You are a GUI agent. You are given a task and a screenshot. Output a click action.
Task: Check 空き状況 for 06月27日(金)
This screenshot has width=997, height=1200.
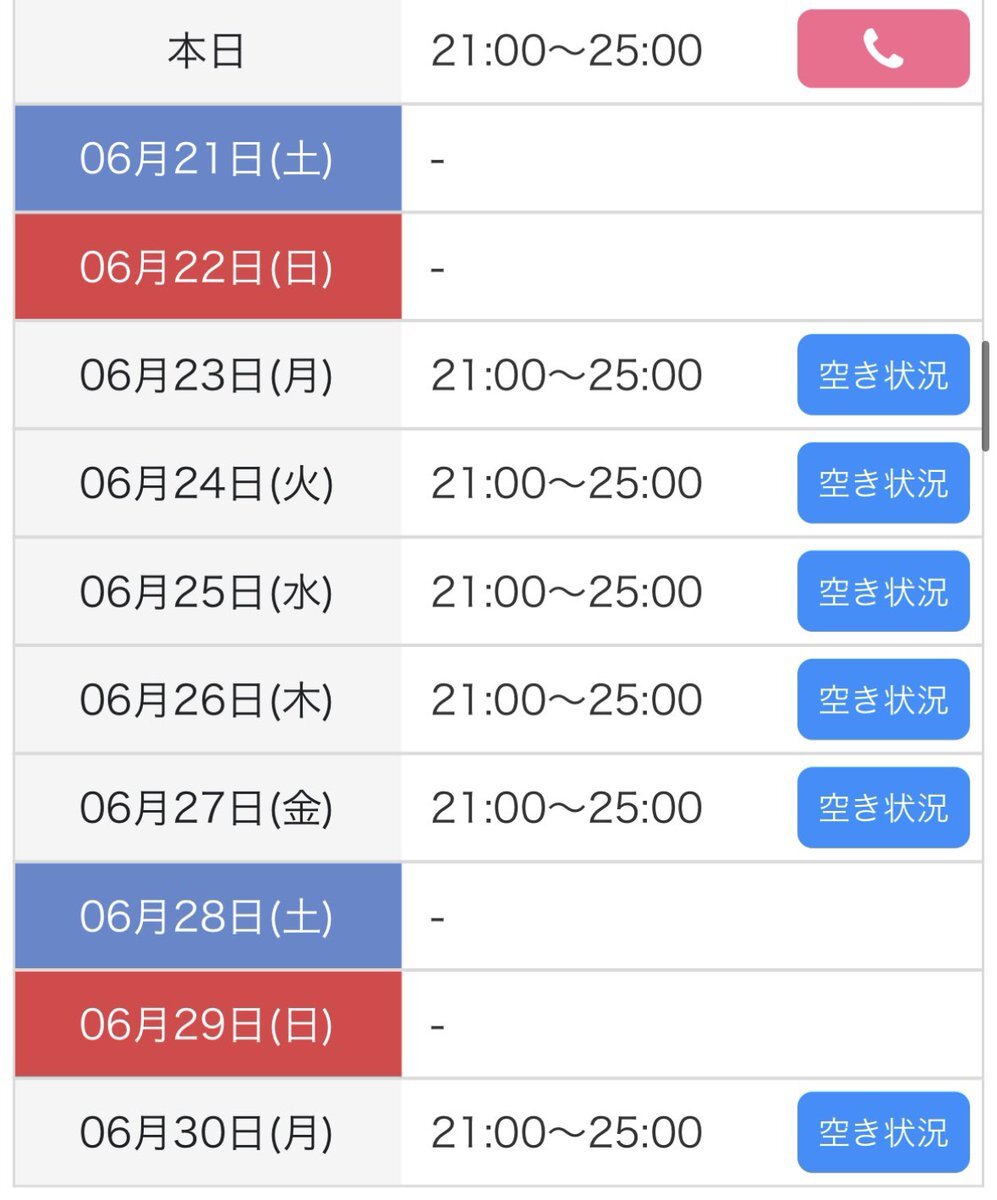[x=883, y=807]
